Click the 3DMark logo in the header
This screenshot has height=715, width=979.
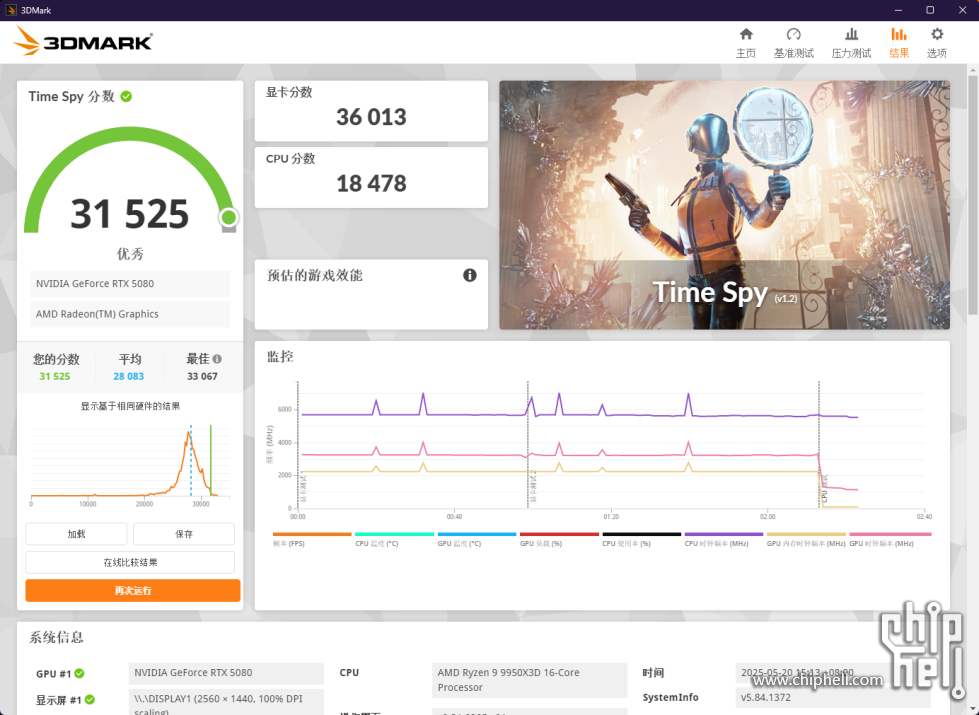coord(83,41)
